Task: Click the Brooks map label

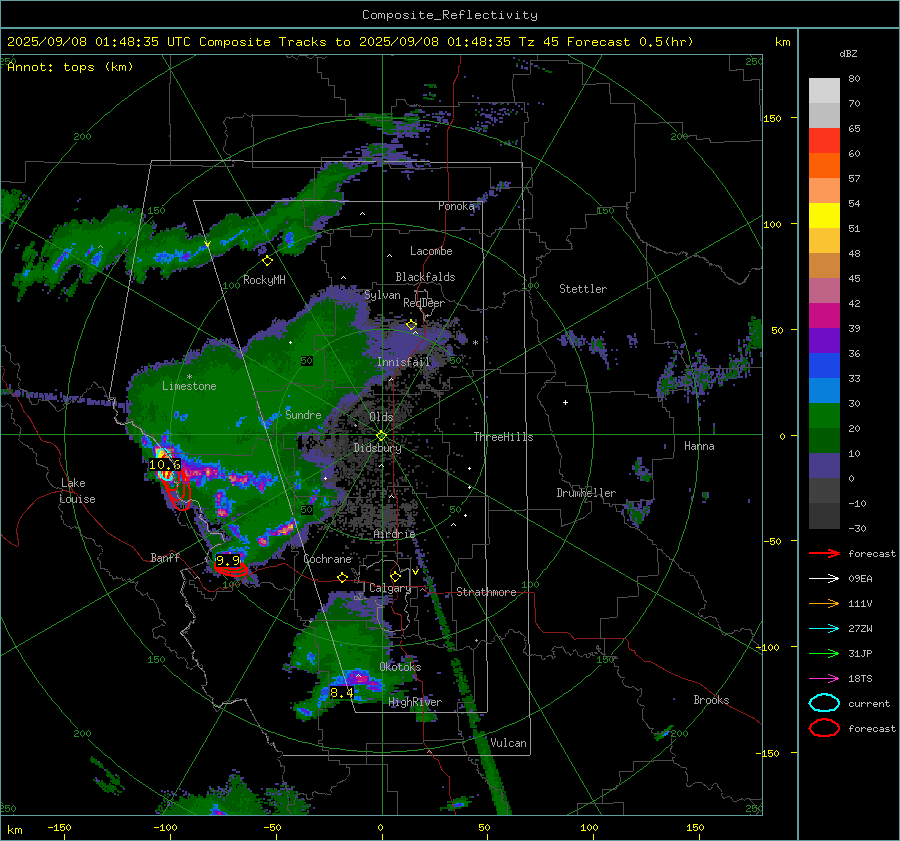Action: pyautogui.click(x=711, y=700)
